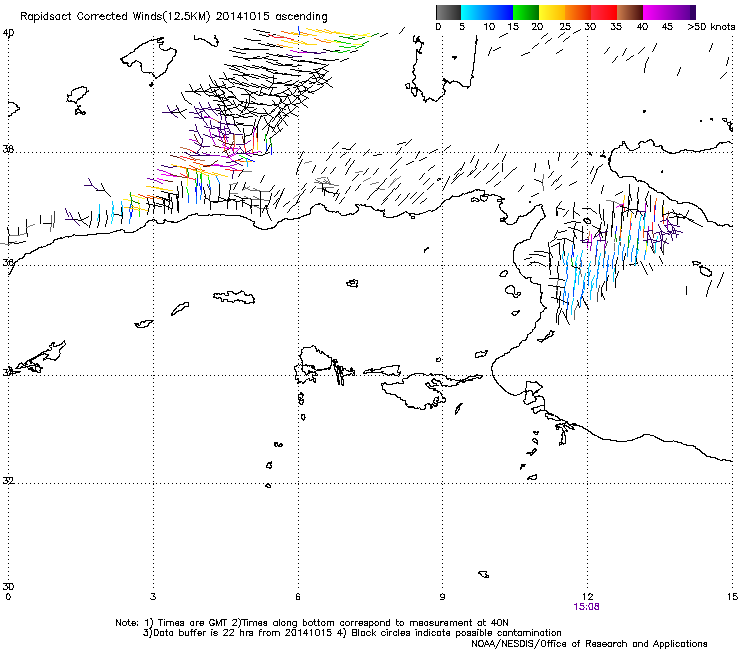Click the latitude label 38 on left axis
This screenshot has width=740, height=650.
[8, 149]
